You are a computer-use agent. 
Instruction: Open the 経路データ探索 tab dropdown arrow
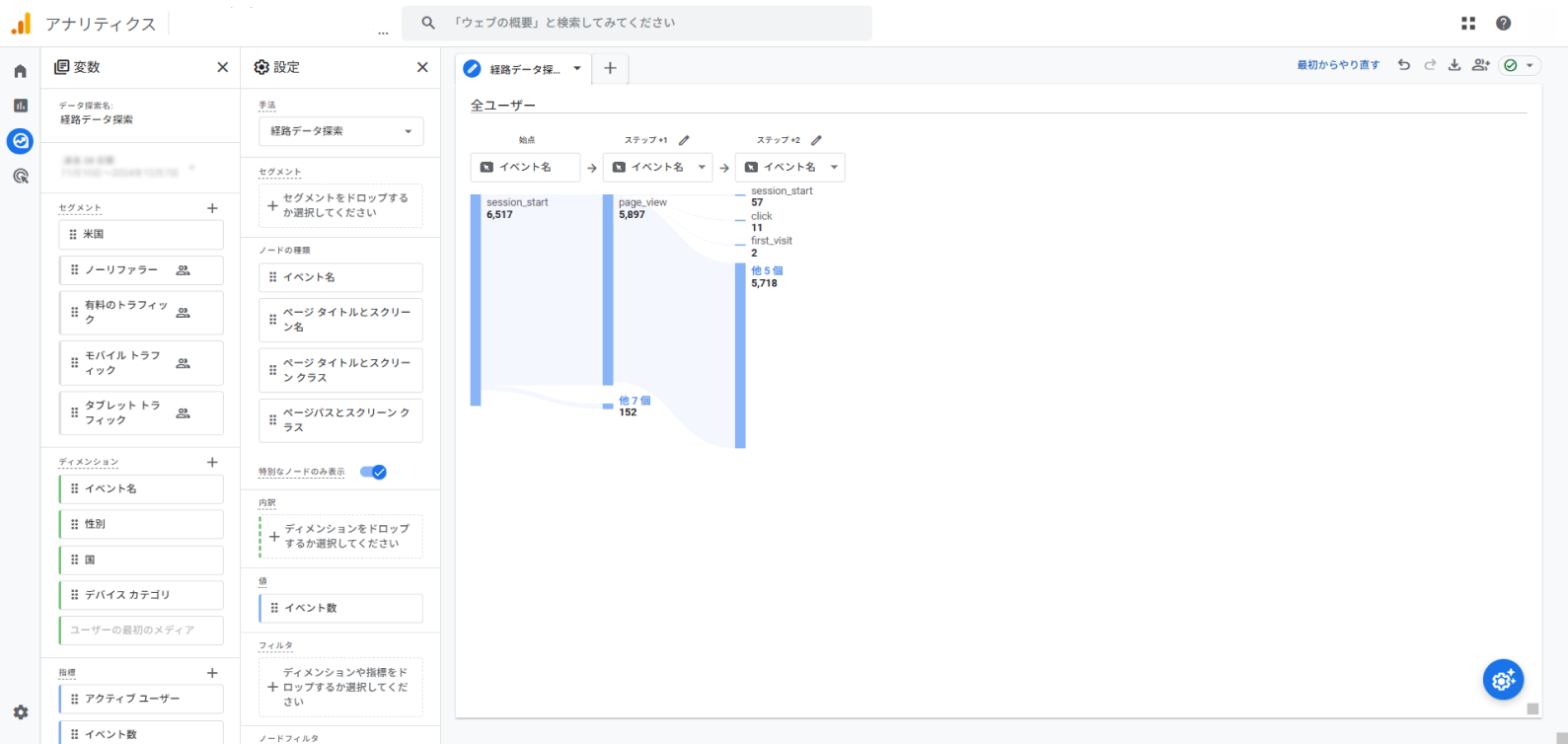[x=577, y=69]
